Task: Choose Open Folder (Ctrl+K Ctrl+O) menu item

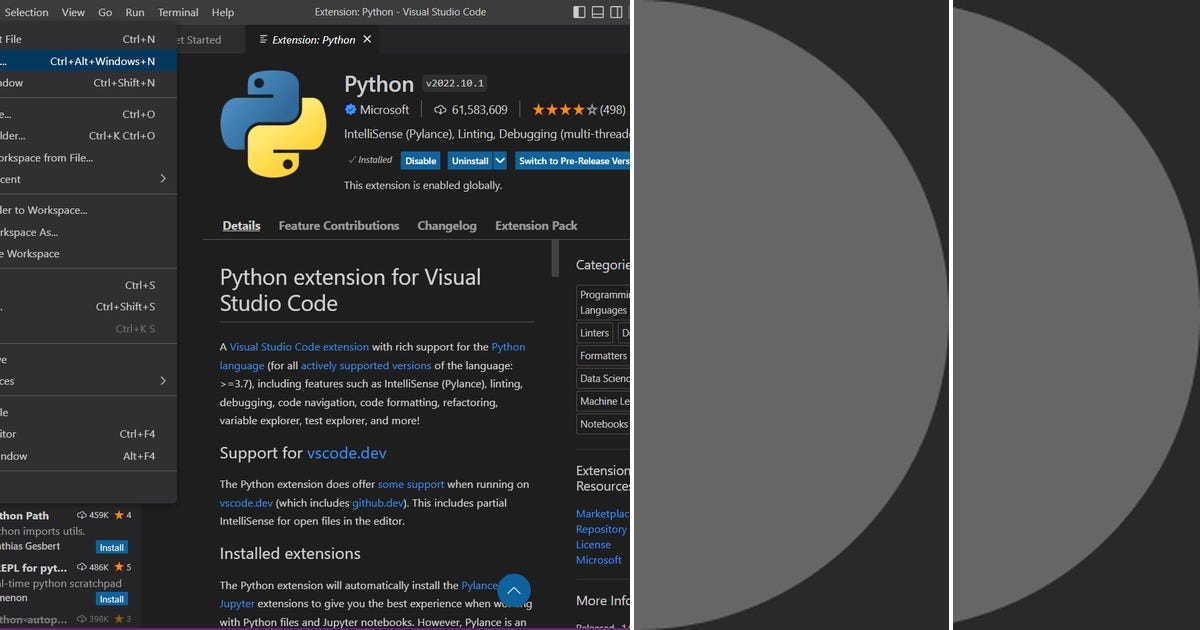Action: (88, 136)
